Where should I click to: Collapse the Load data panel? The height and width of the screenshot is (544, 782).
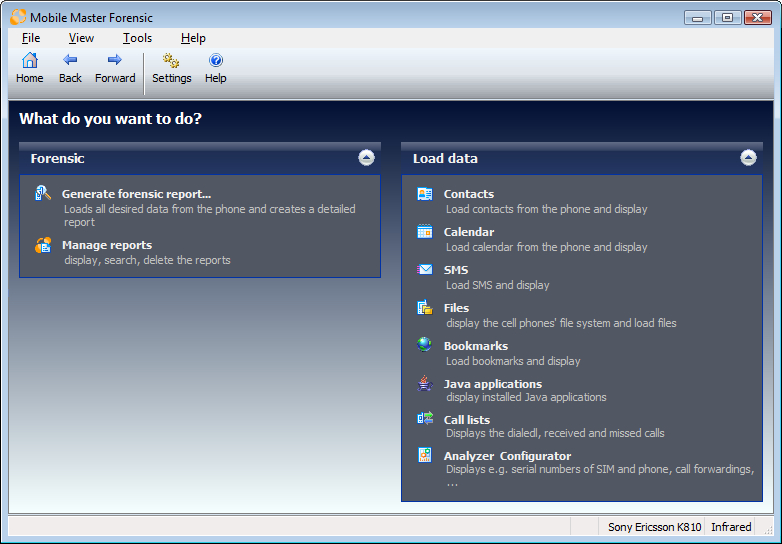point(748,158)
